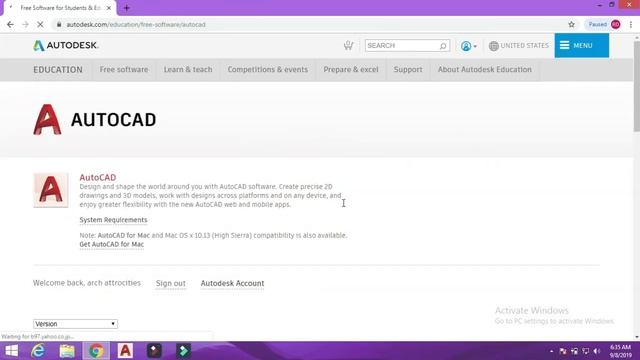
Task: Click the browser forward arrow
Action: coord(25,24)
